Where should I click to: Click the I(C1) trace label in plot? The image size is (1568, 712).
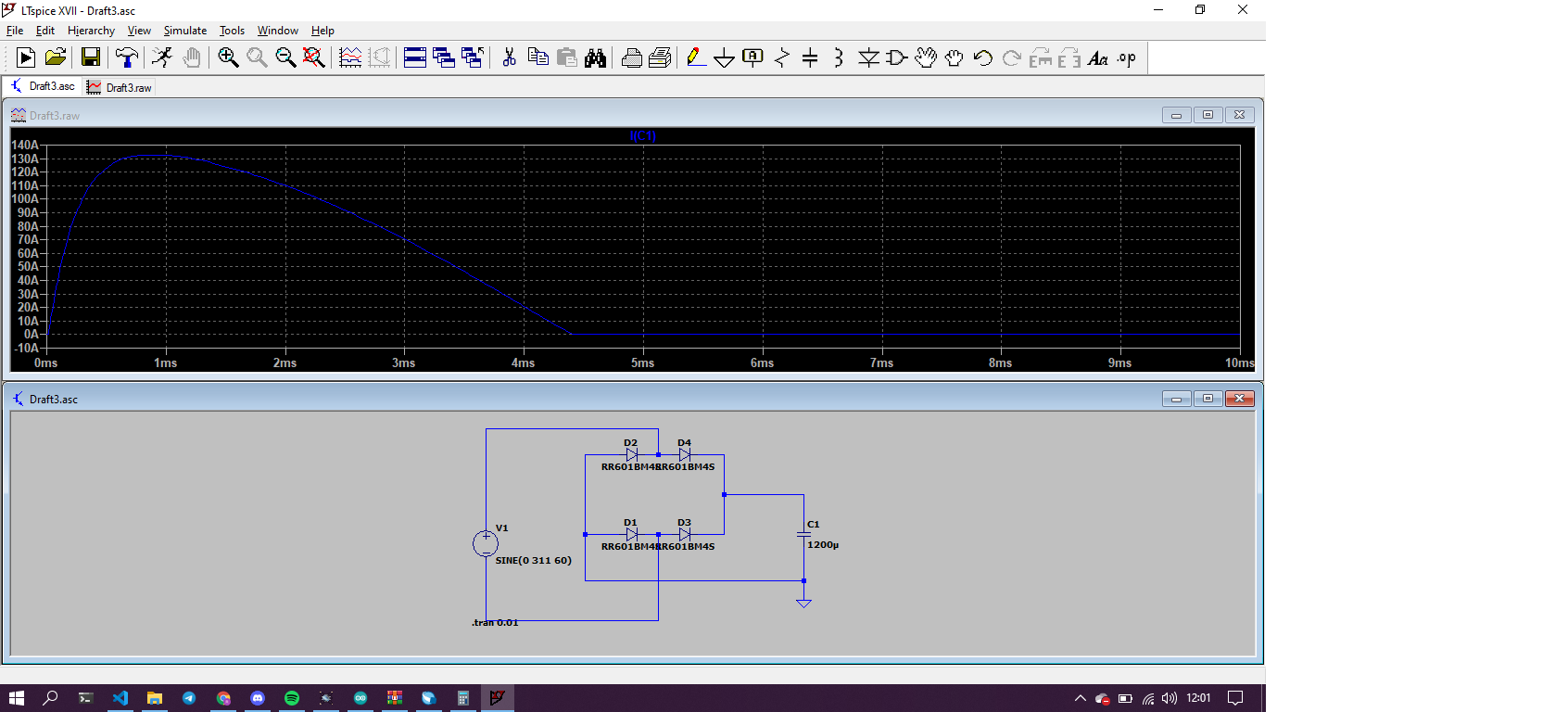pos(643,135)
